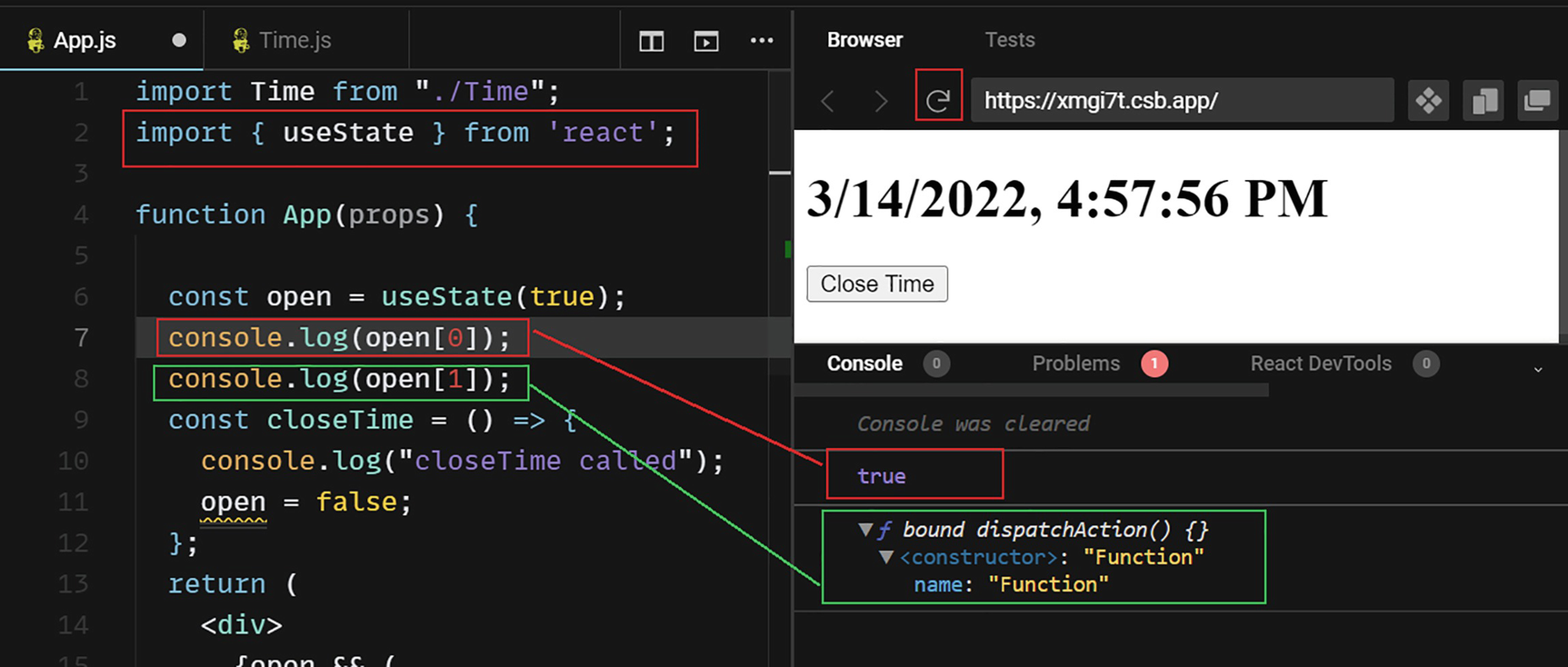Image resolution: width=1568 pixels, height=667 pixels.
Task: Click the copy pages icon beside address bar
Action: coord(1484,100)
